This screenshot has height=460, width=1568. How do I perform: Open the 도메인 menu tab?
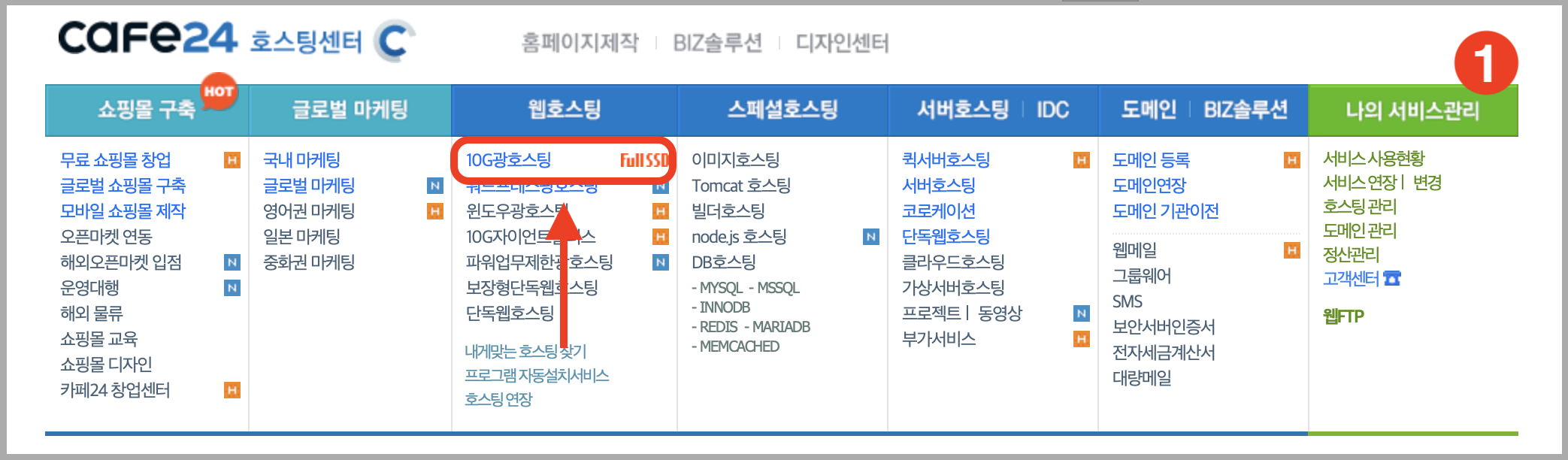coord(1149,110)
